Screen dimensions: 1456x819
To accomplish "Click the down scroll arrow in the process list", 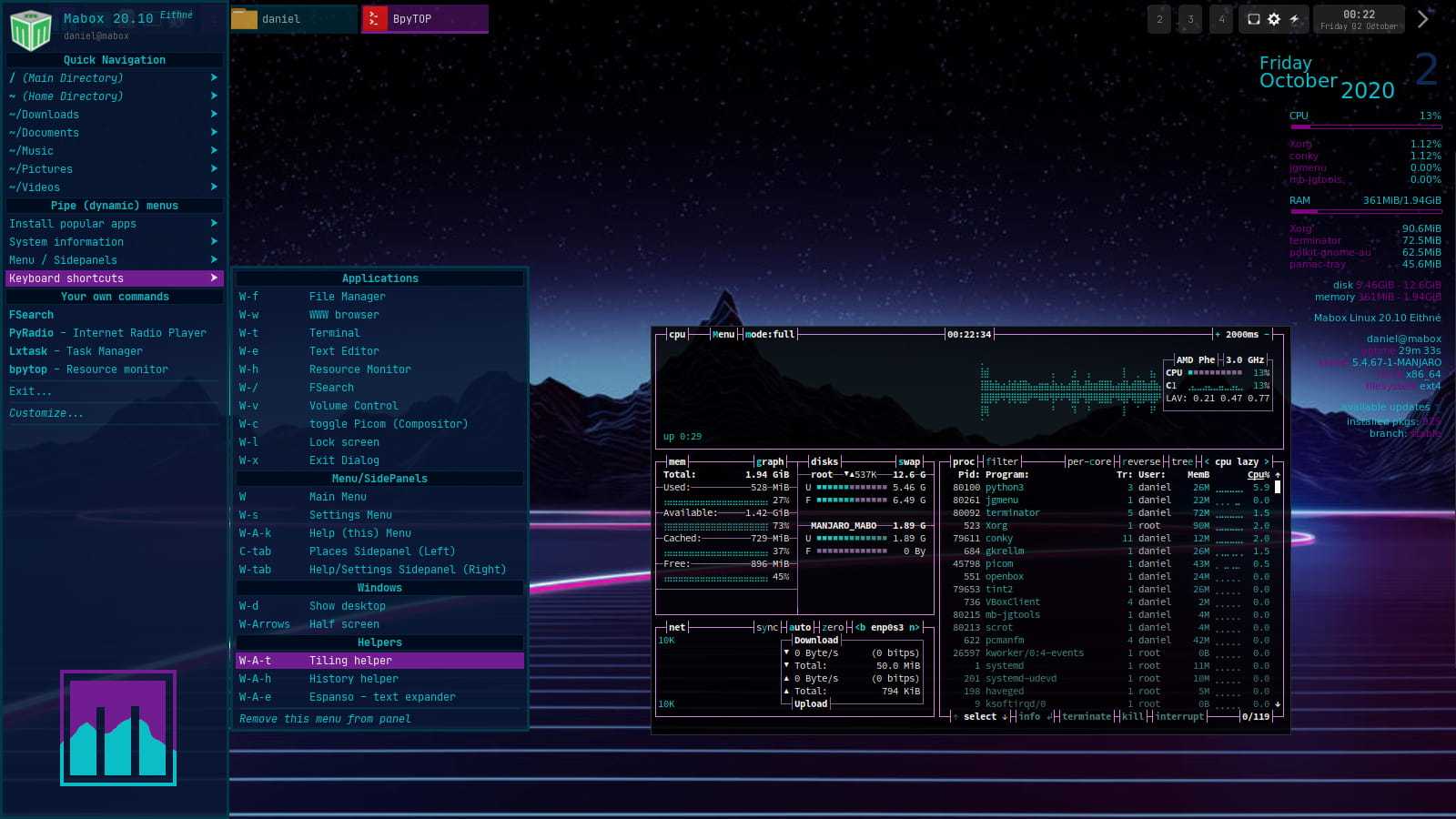I will click(x=1277, y=703).
